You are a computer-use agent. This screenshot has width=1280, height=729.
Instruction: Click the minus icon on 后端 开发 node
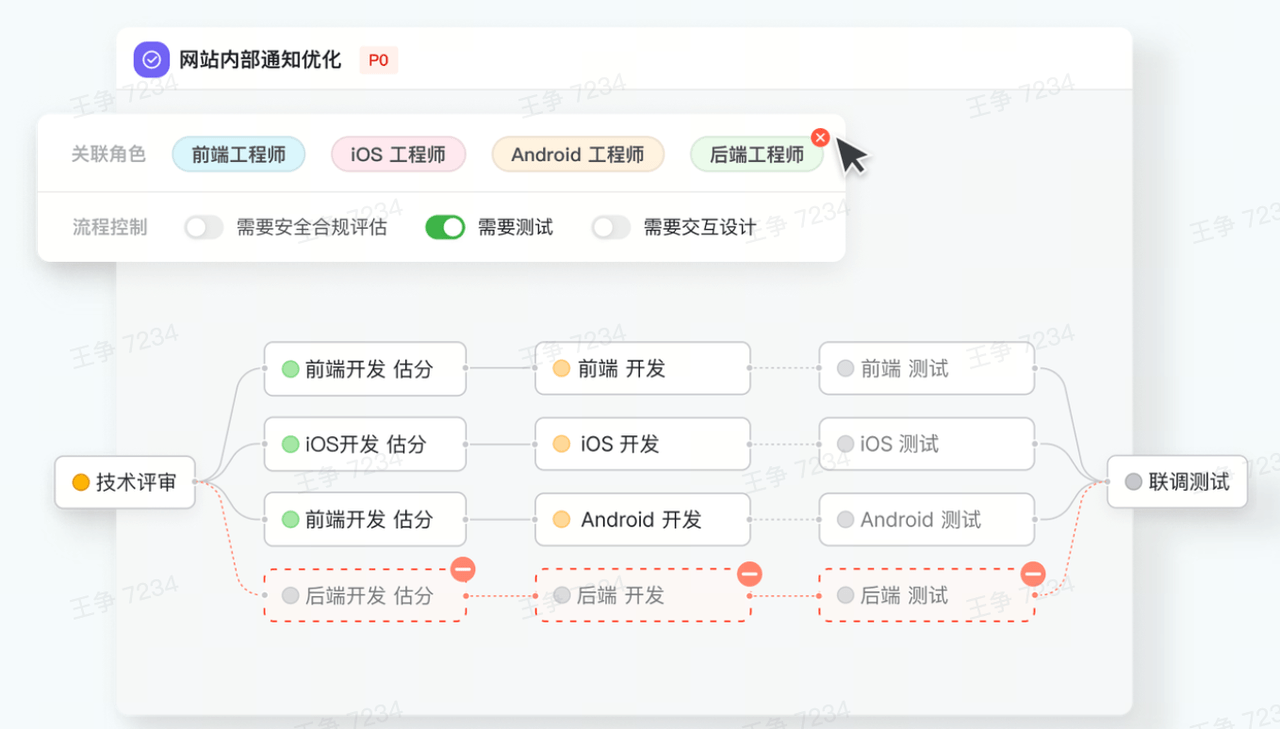(x=749, y=573)
